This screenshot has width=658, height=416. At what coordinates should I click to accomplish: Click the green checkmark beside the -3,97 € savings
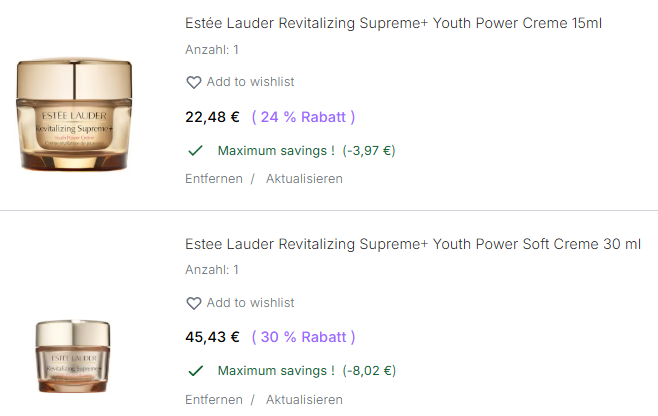(196, 151)
